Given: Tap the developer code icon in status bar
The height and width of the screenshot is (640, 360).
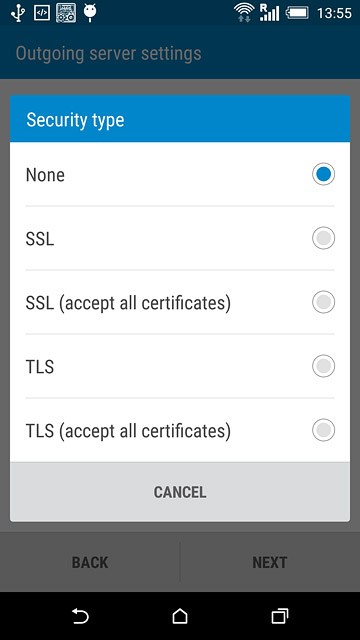Looking at the screenshot, I should (42, 13).
